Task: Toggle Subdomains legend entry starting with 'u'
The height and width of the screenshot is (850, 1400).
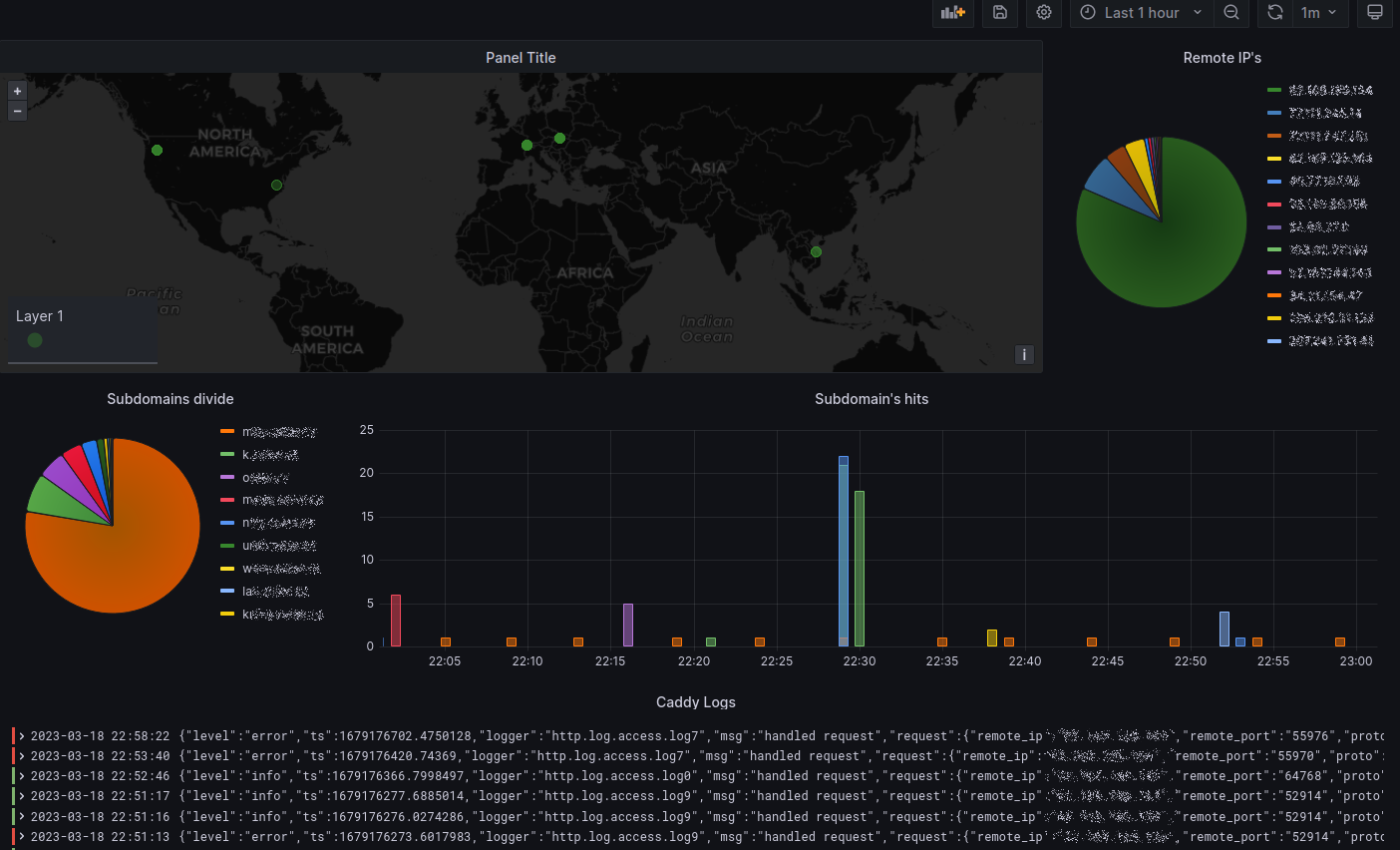Action: pyautogui.click(x=268, y=546)
